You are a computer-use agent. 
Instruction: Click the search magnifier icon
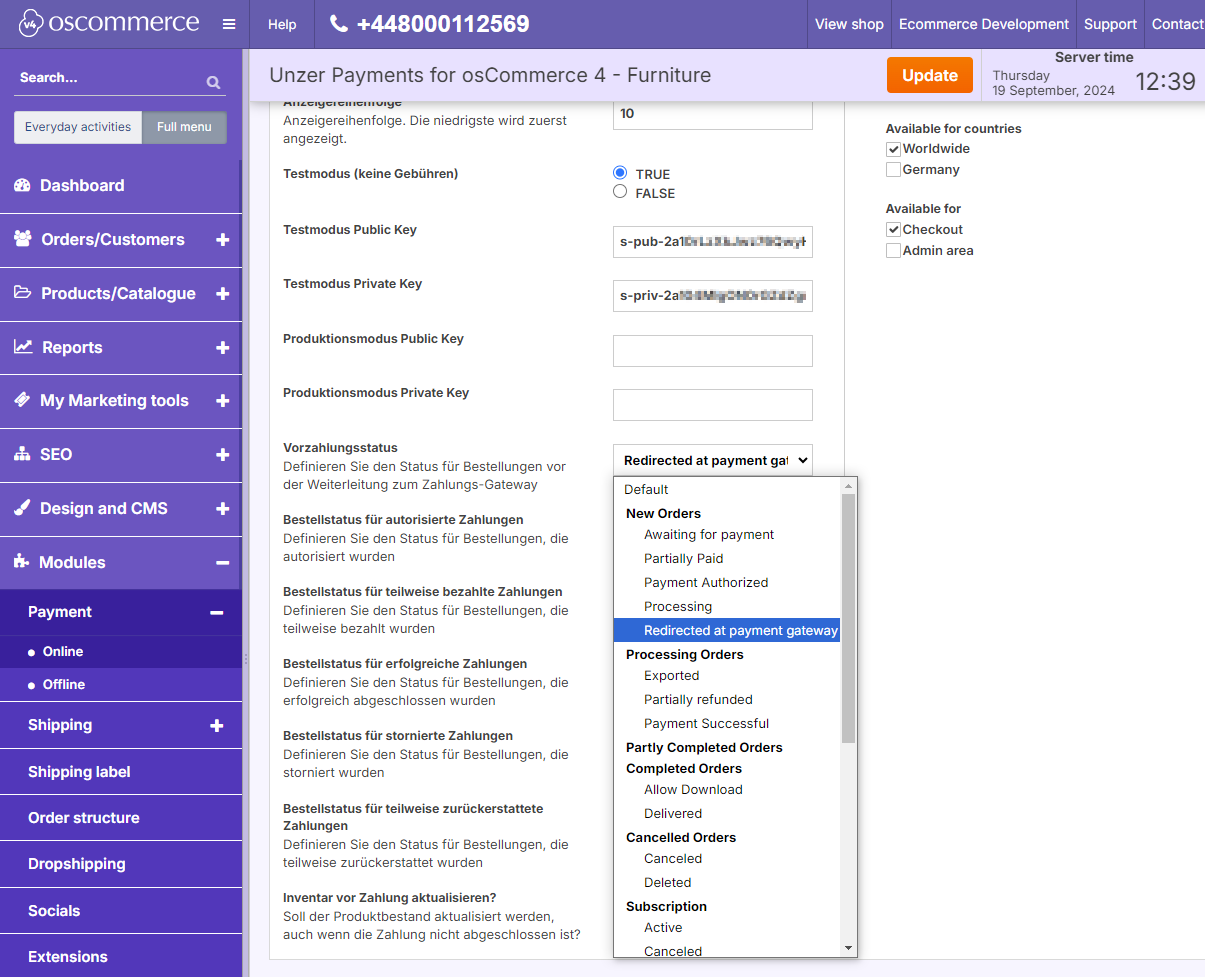click(x=213, y=82)
